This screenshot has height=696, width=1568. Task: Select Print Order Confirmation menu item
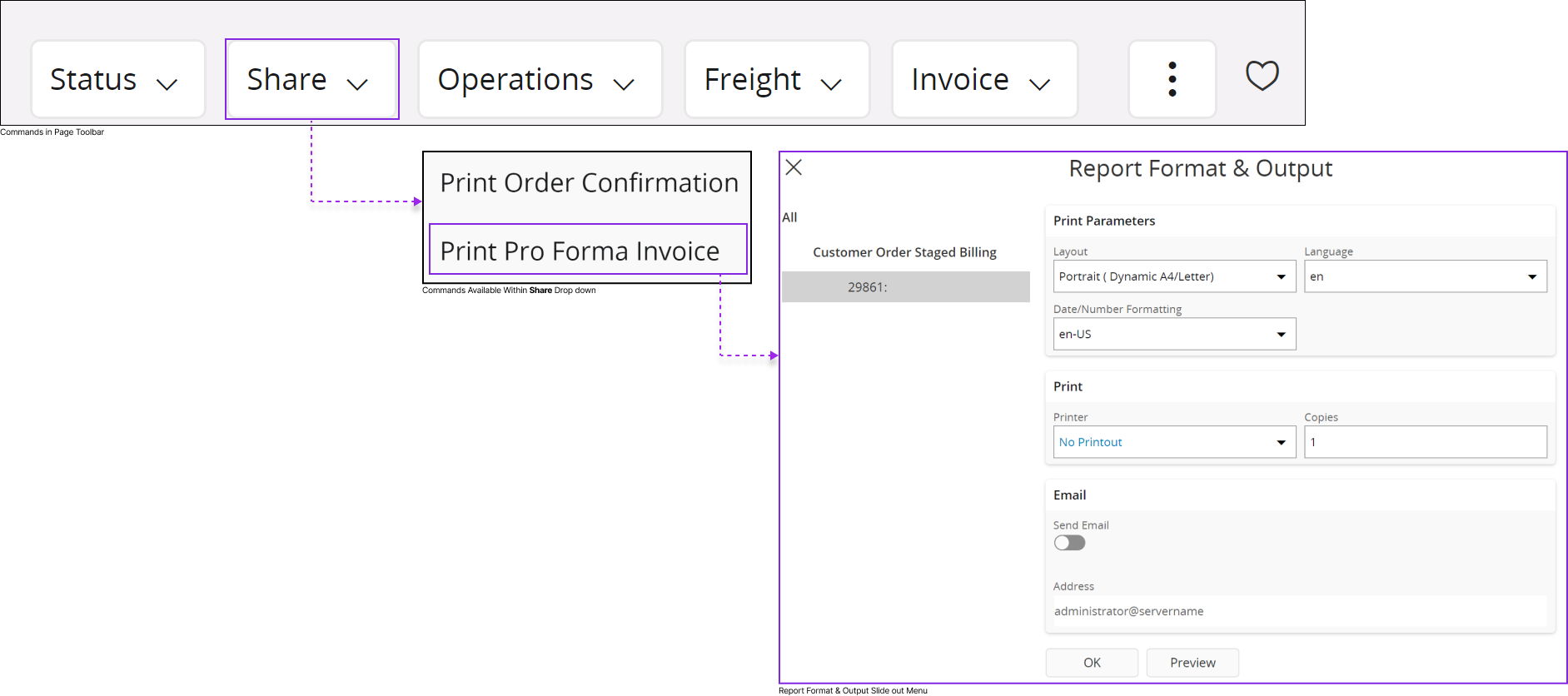[588, 183]
